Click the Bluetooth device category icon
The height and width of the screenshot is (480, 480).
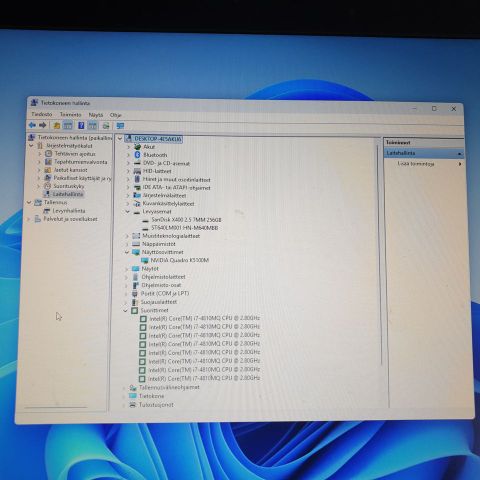pos(137,155)
